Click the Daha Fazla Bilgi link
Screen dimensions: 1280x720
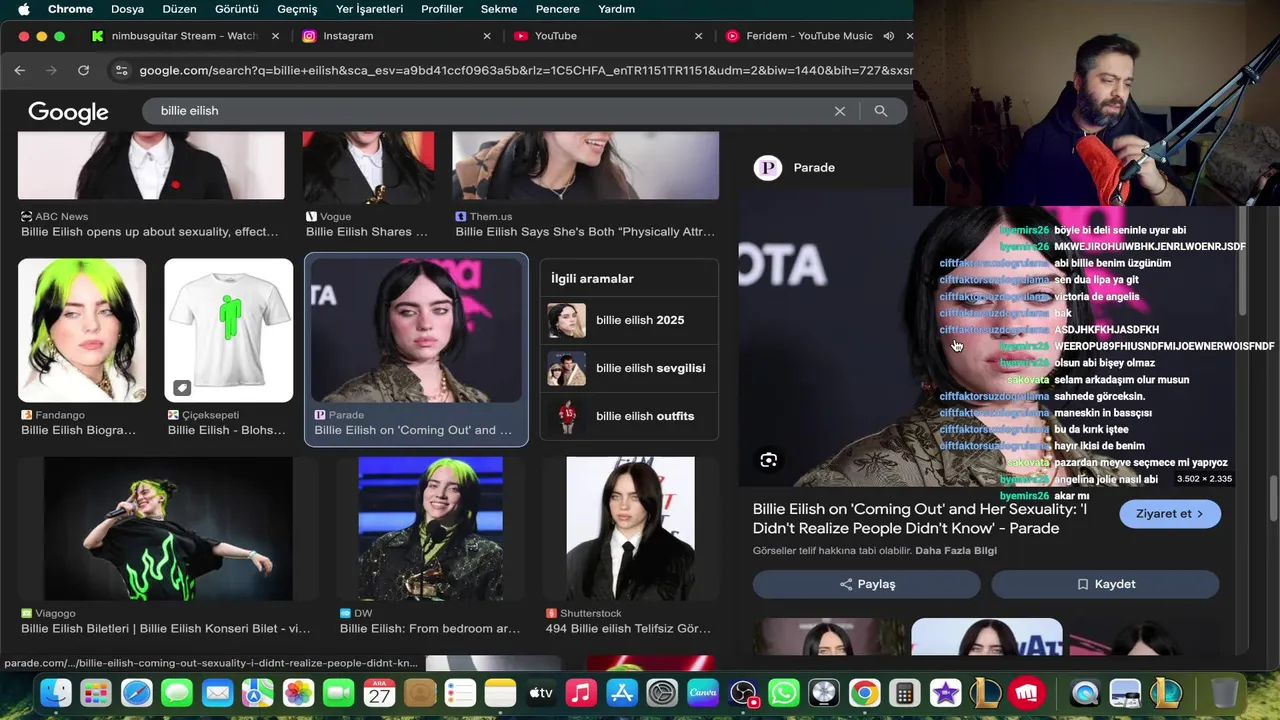click(x=956, y=551)
